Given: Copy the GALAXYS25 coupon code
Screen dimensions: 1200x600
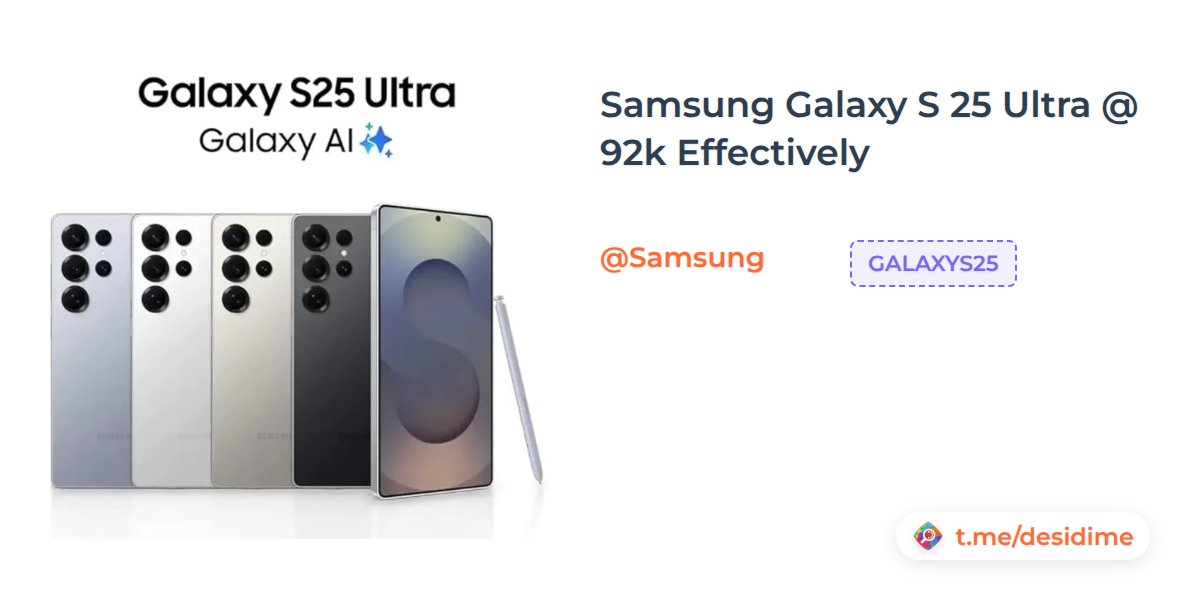Looking at the screenshot, I should pos(933,264).
